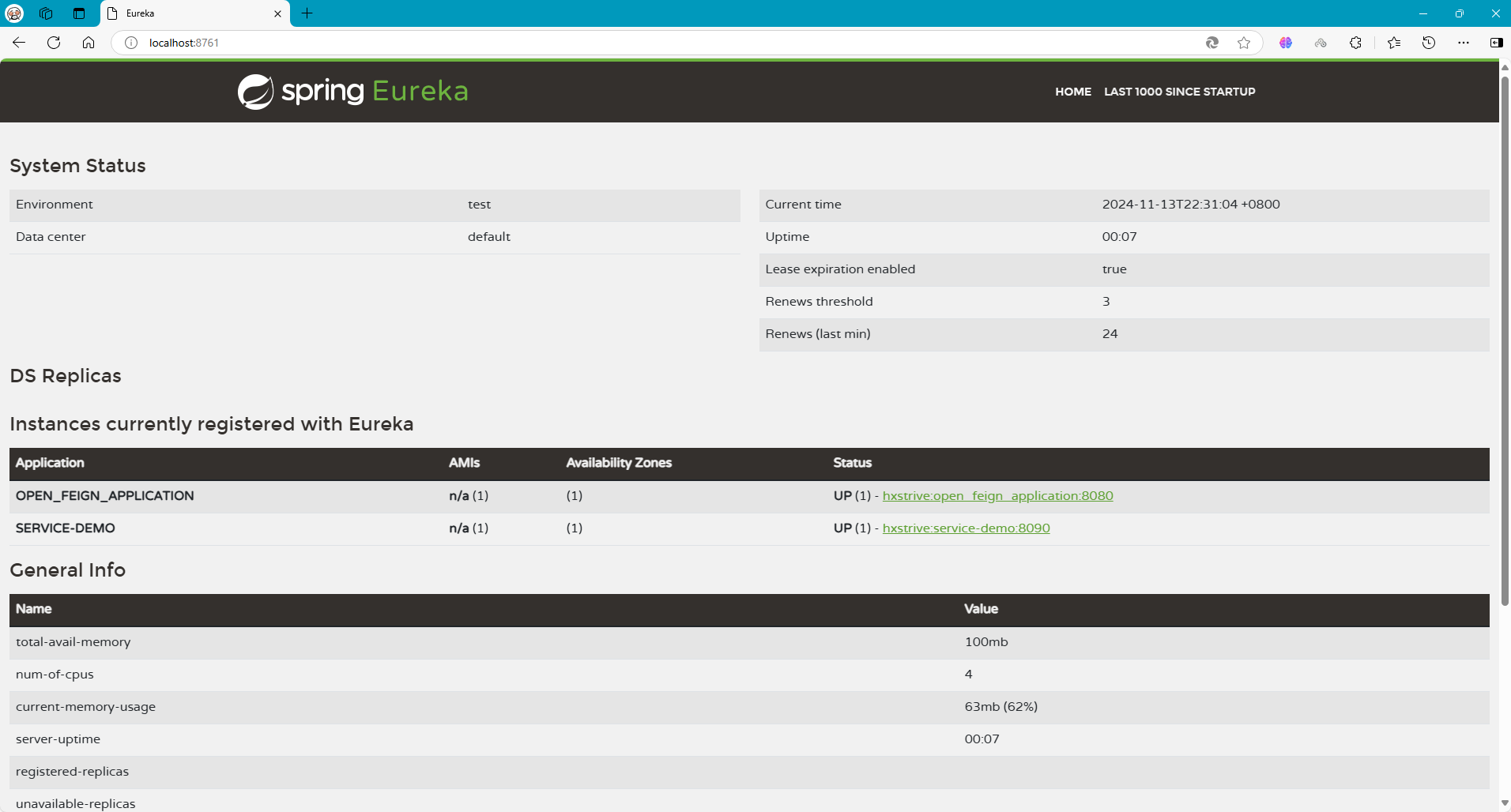
Task: Click num-of-cpus row label
Action: coord(55,675)
